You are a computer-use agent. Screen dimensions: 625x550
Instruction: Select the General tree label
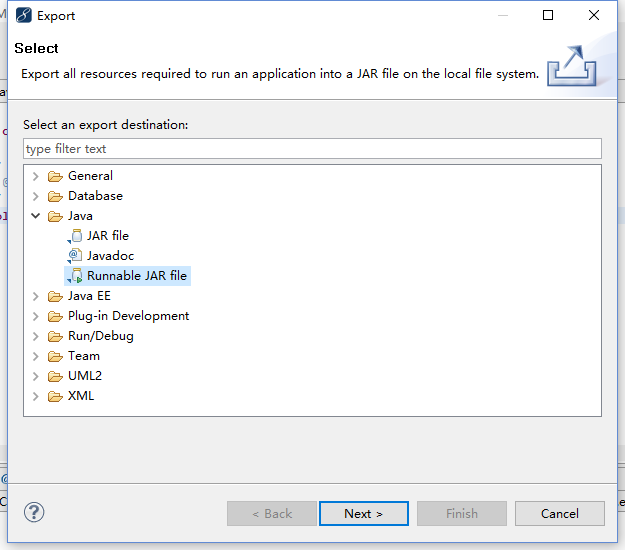pyautogui.click(x=90, y=176)
